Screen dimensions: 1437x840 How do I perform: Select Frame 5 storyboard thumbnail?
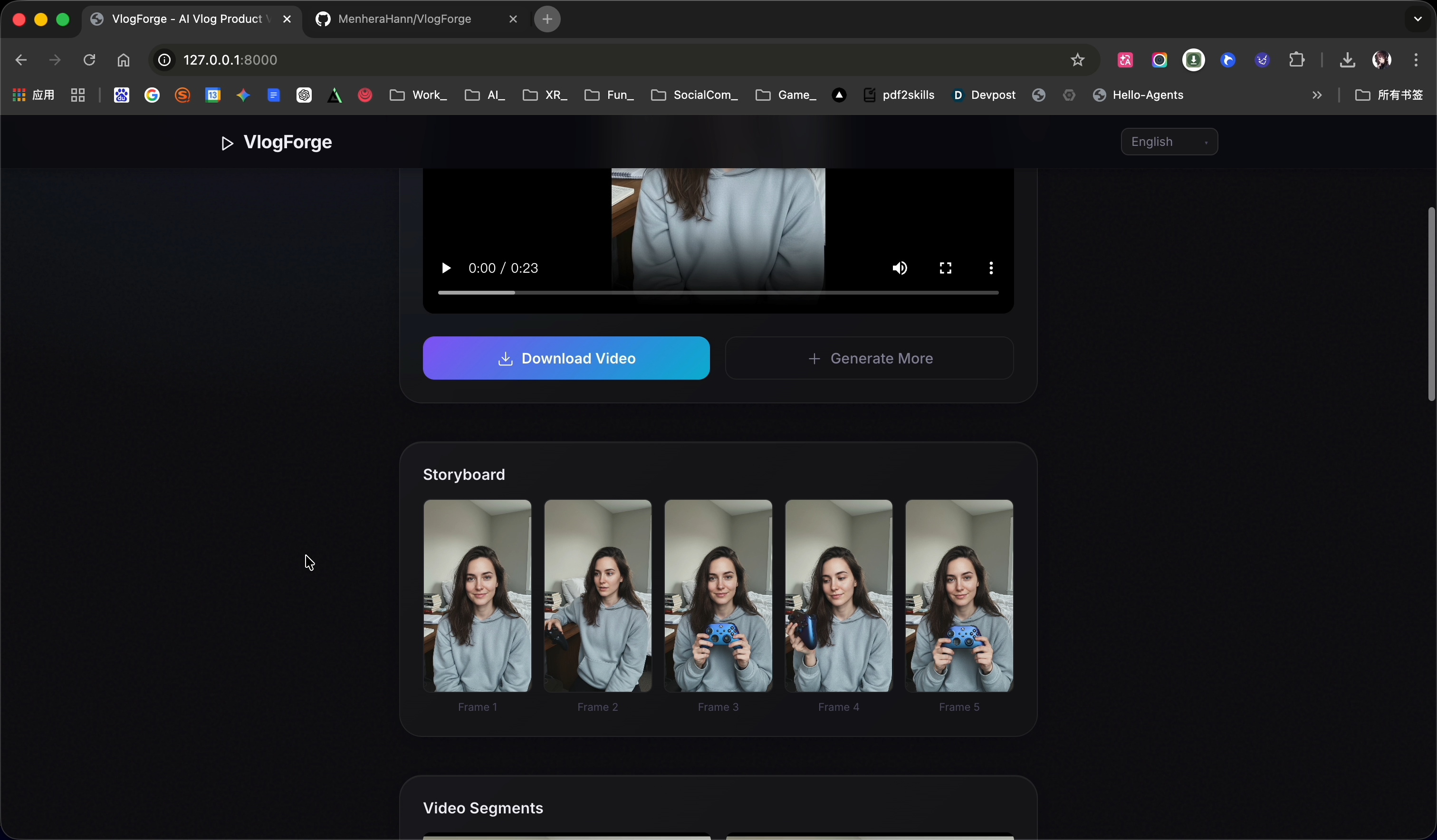click(x=958, y=596)
